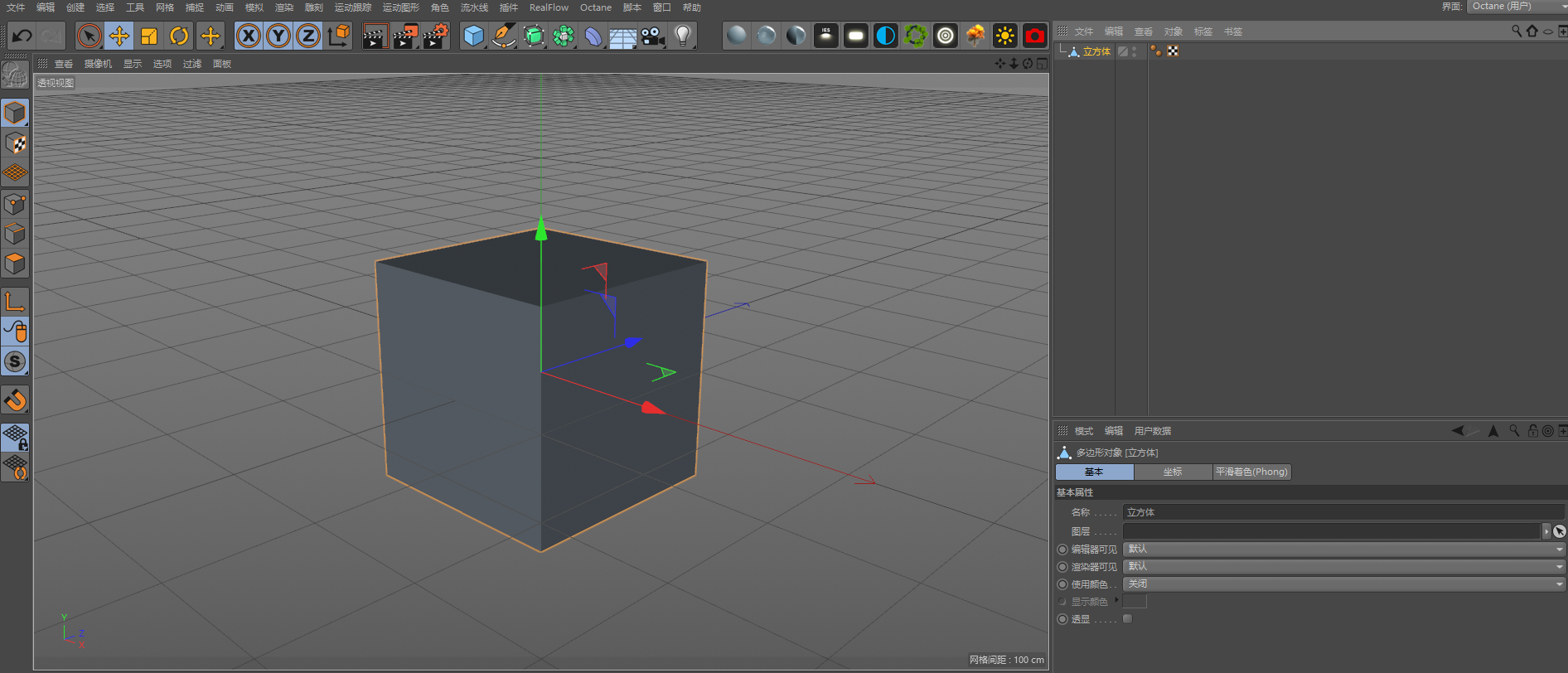This screenshot has height=673, width=1568.
Task: Click the 名称 input field
Action: (x=1343, y=512)
